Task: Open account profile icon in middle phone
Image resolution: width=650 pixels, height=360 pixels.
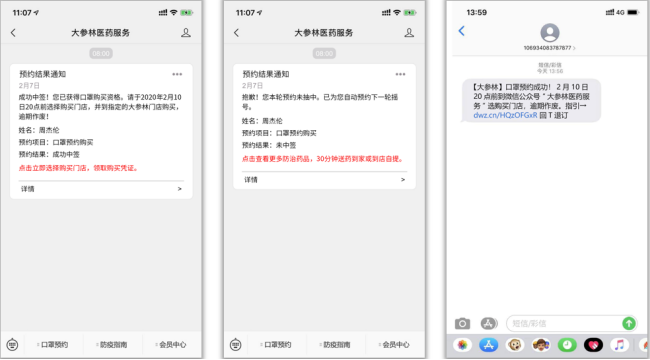Action: click(x=409, y=33)
